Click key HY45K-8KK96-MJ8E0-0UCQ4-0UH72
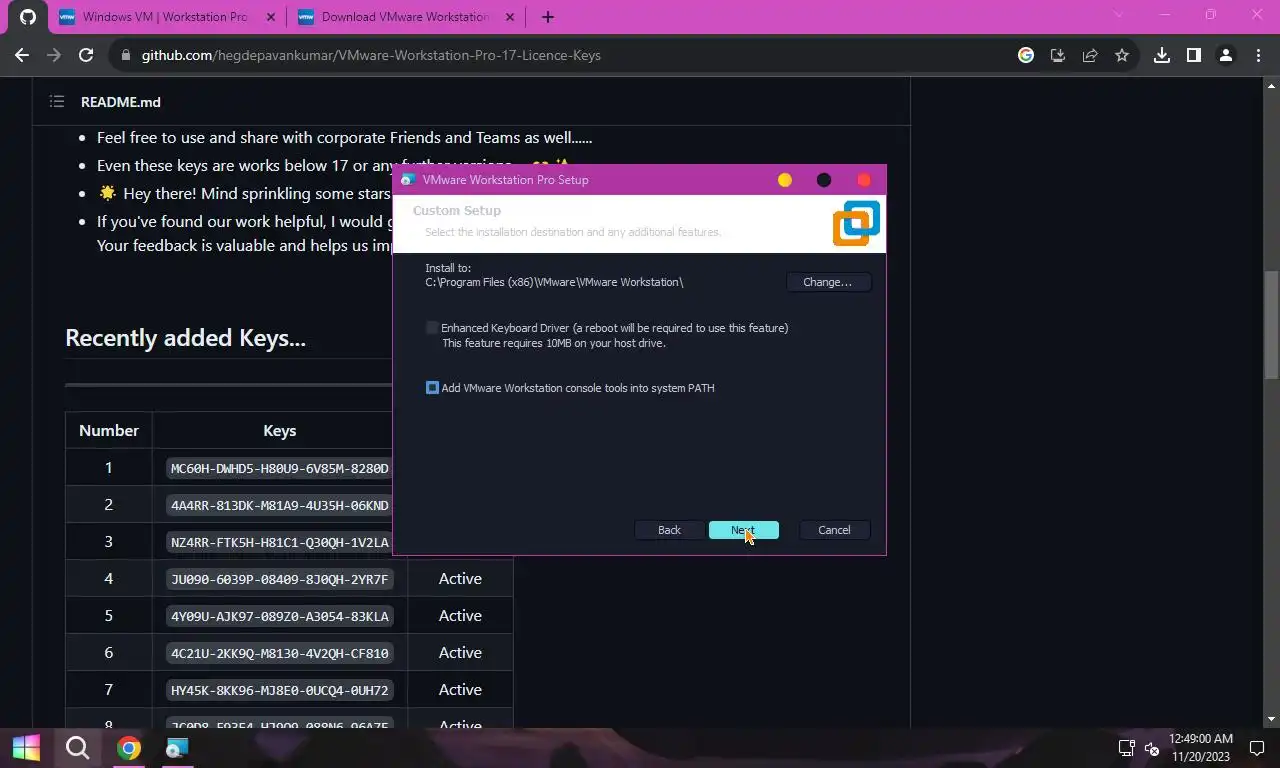Screen dimensions: 1280x768 click(x=280, y=690)
